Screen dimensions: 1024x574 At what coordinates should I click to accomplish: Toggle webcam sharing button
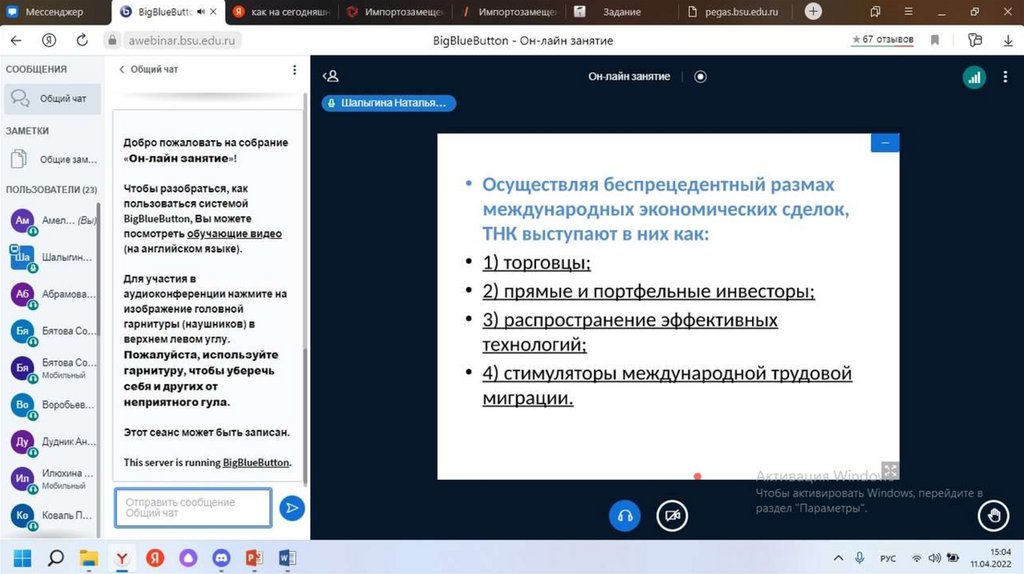tap(672, 515)
